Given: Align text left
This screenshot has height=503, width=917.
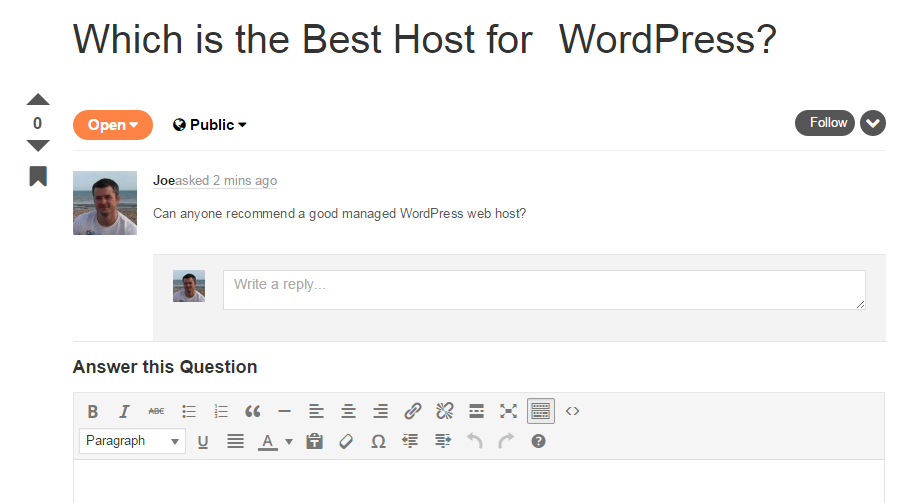Looking at the screenshot, I should point(316,411).
